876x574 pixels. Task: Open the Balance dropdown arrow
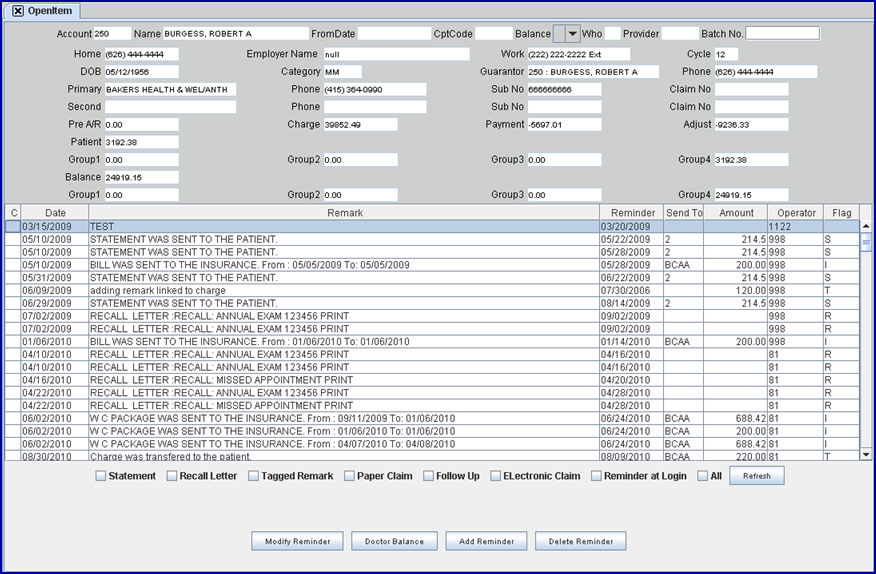click(573, 34)
